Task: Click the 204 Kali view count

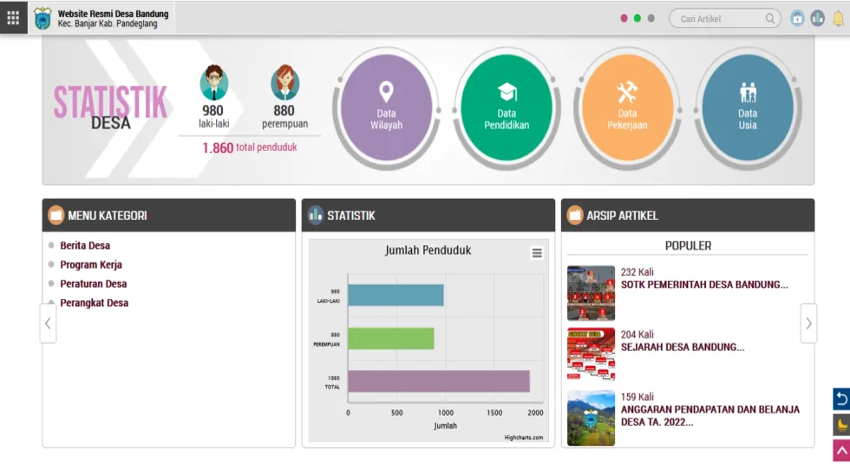Action: (637, 334)
